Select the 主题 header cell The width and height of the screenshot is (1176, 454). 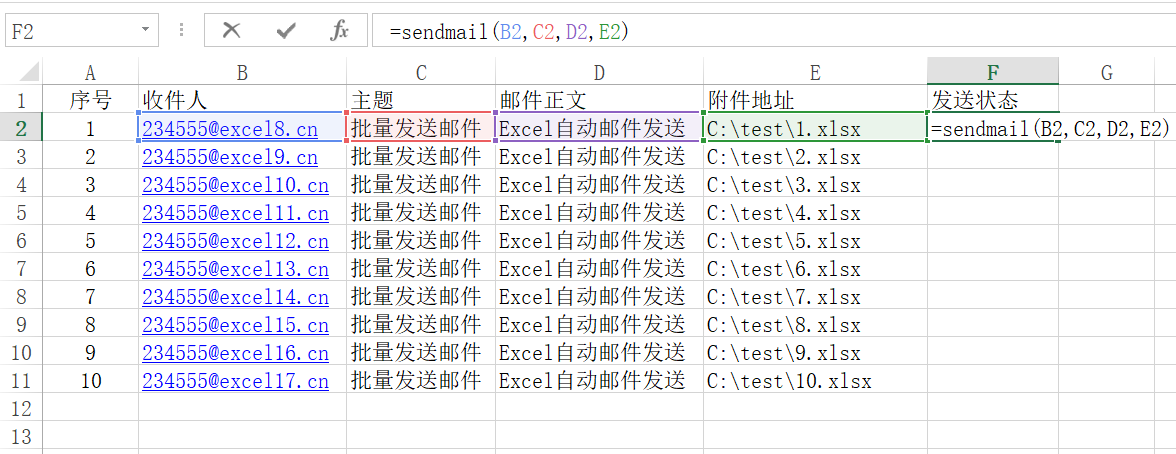coord(421,100)
